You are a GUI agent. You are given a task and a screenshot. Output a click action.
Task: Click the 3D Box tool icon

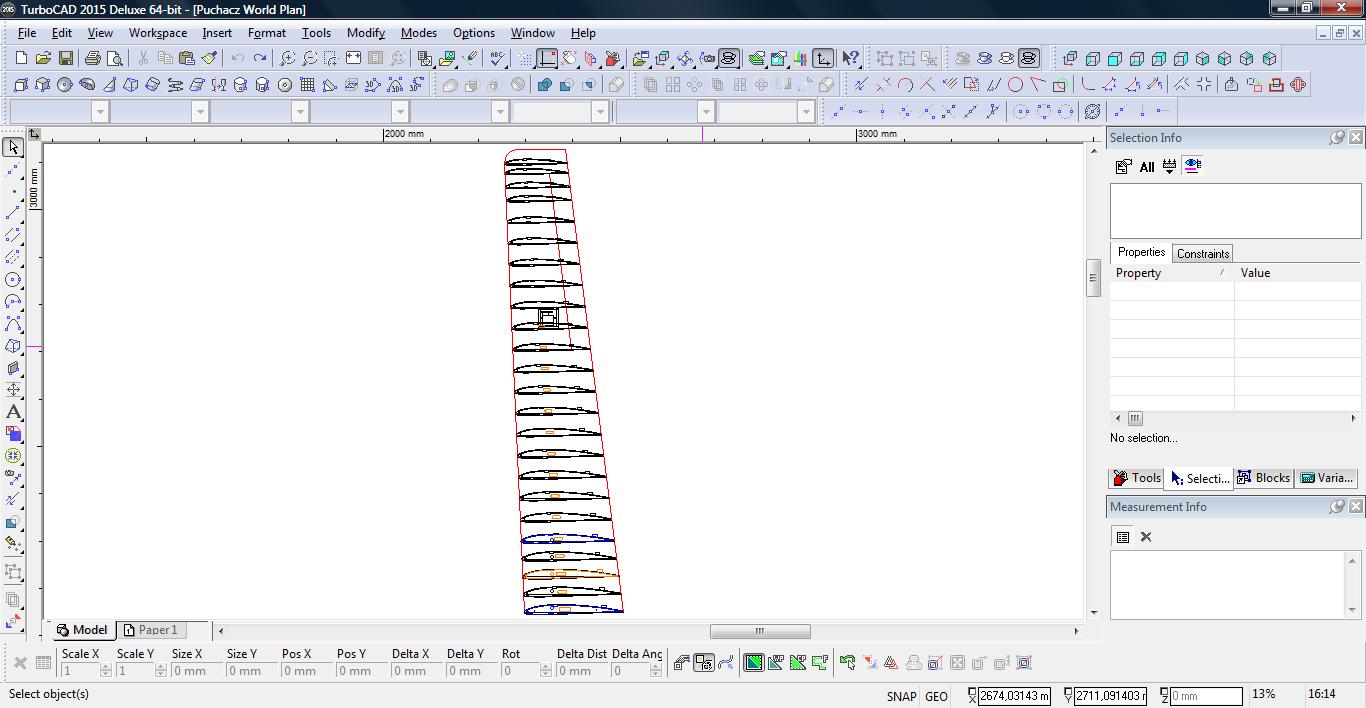(x=21, y=85)
